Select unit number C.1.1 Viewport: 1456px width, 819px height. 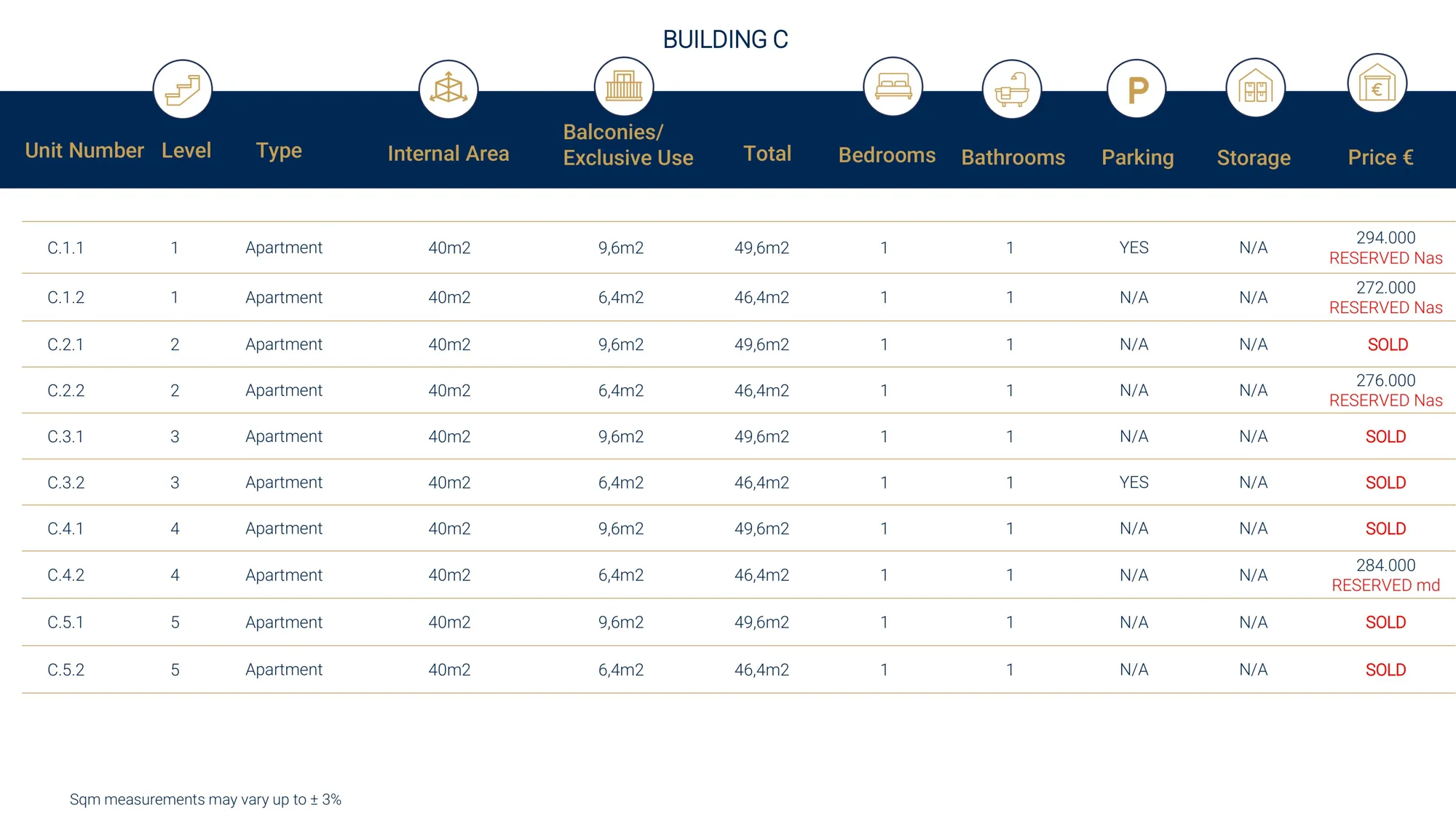coord(66,248)
